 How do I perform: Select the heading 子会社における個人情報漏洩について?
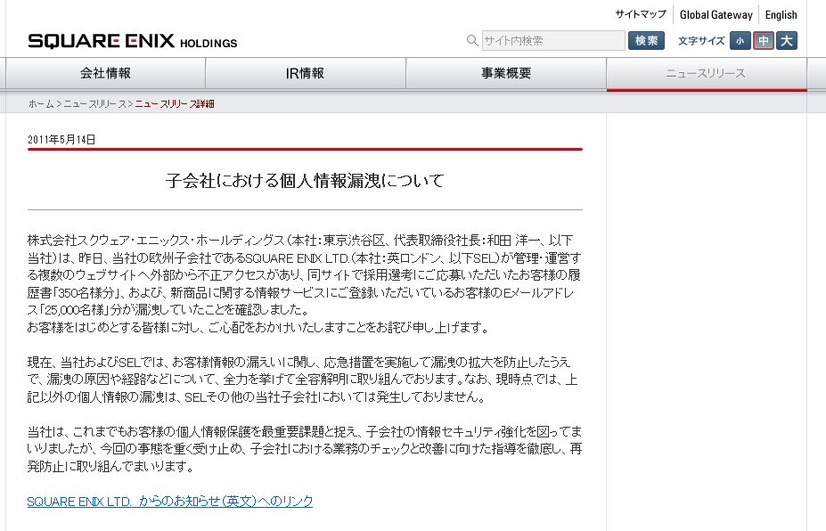(305, 181)
